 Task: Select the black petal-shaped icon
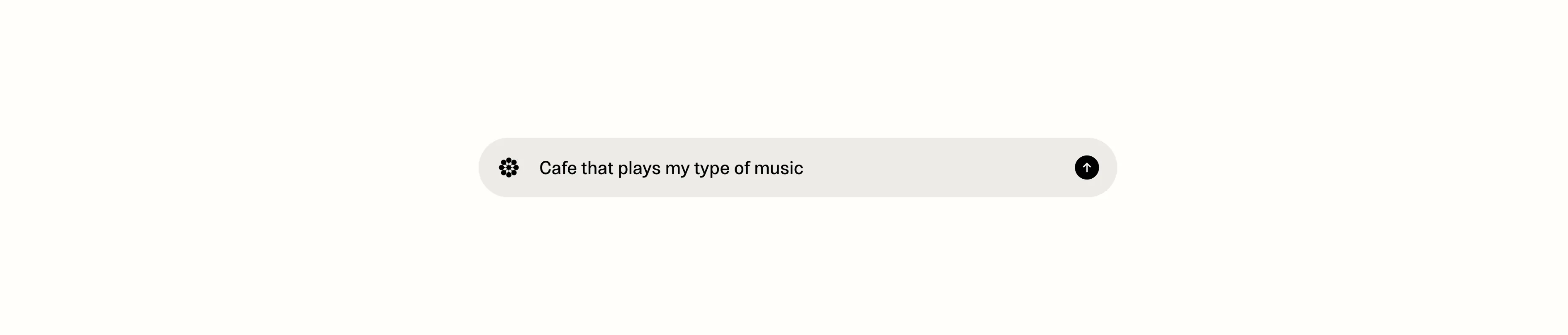coord(508,167)
